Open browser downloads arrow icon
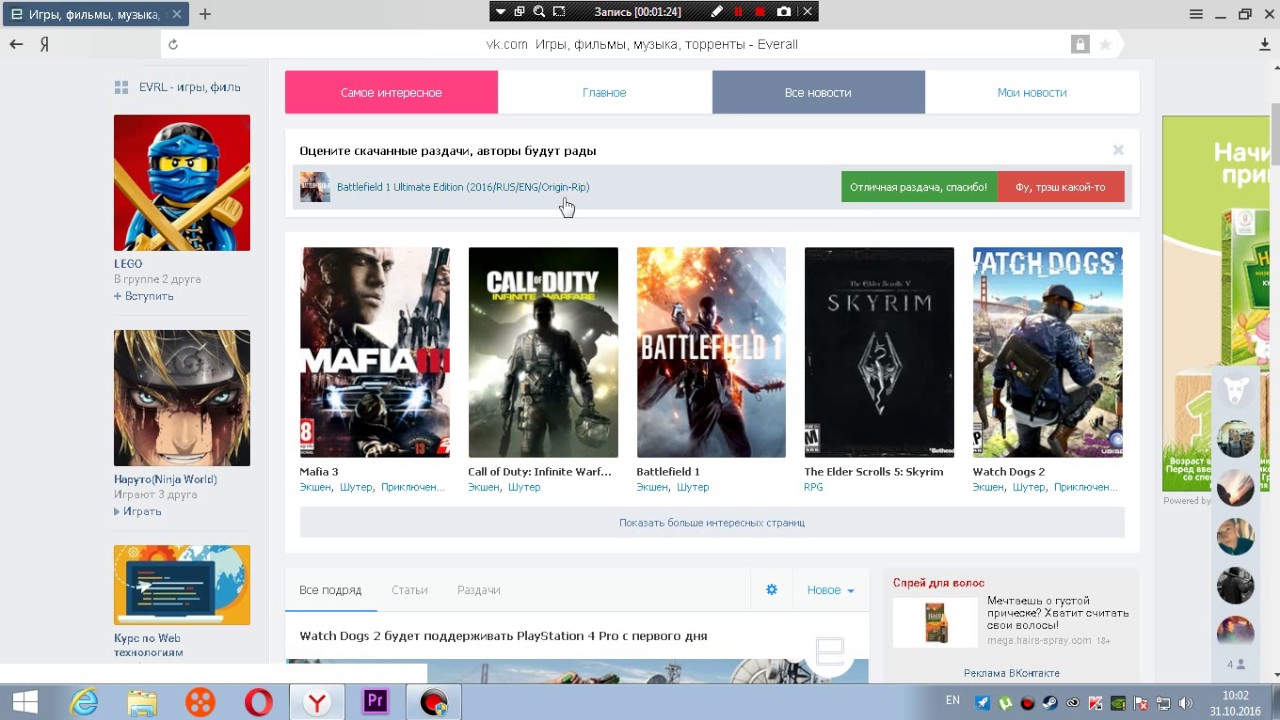The height and width of the screenshot is (720, 1280). [1265, 44]
